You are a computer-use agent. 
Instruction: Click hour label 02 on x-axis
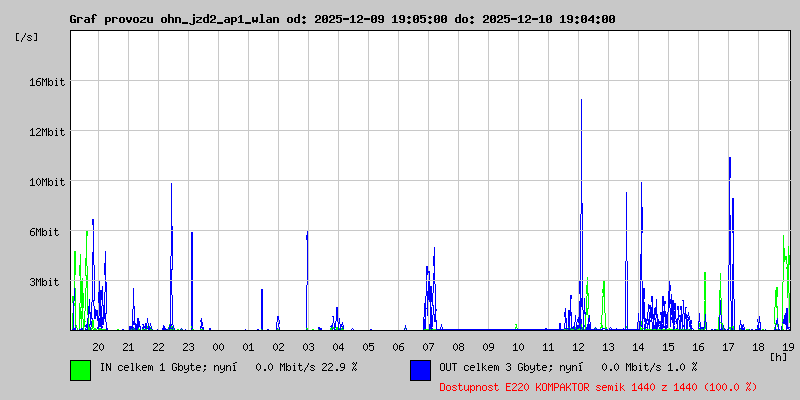[x=279, y=347]
